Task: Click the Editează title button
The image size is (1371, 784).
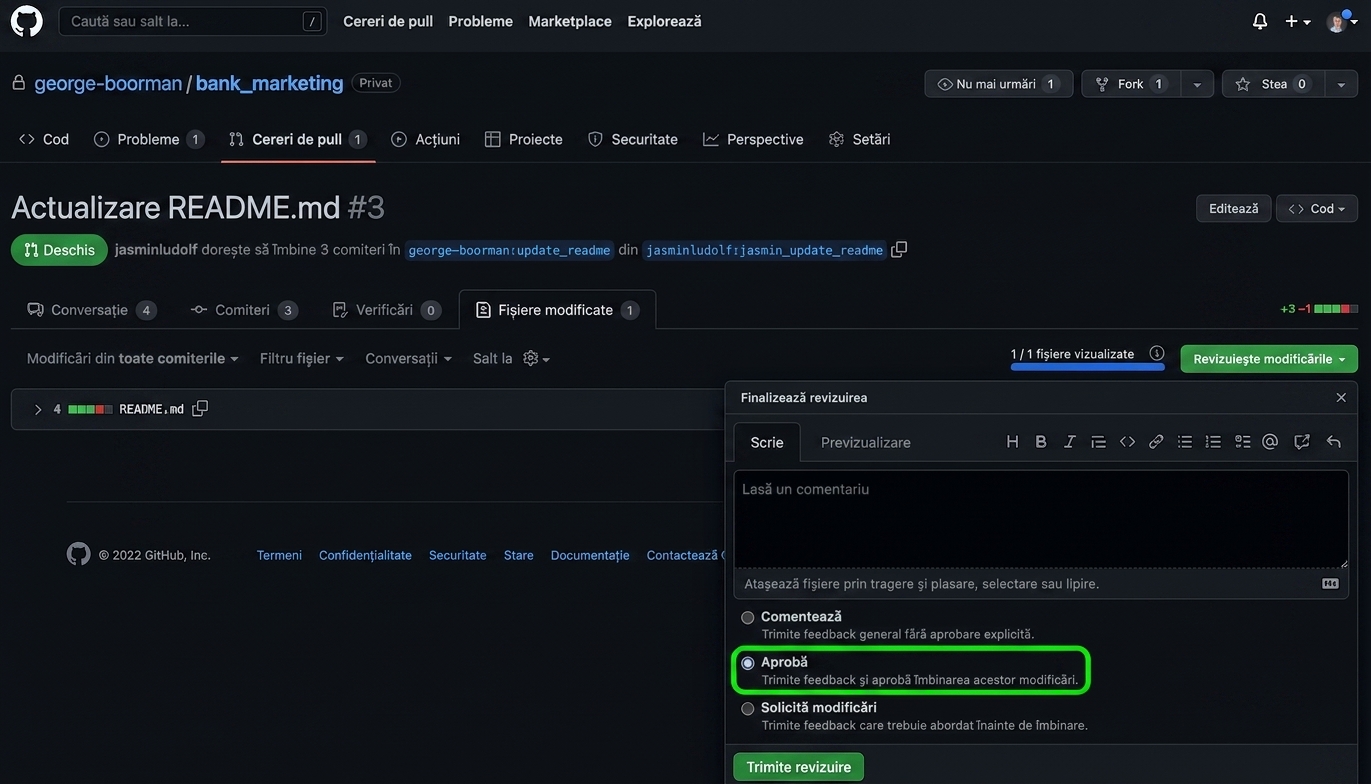Action: 1234,208
